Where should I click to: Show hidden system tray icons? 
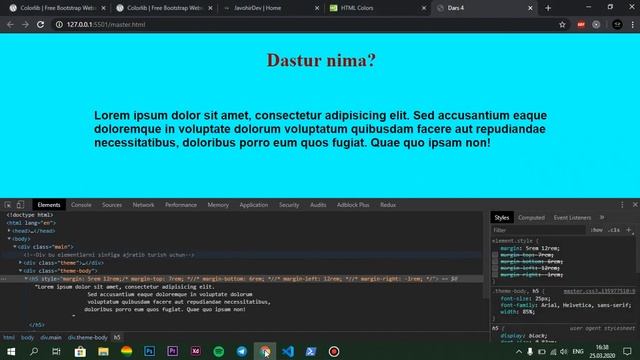(x=519, y=351)
